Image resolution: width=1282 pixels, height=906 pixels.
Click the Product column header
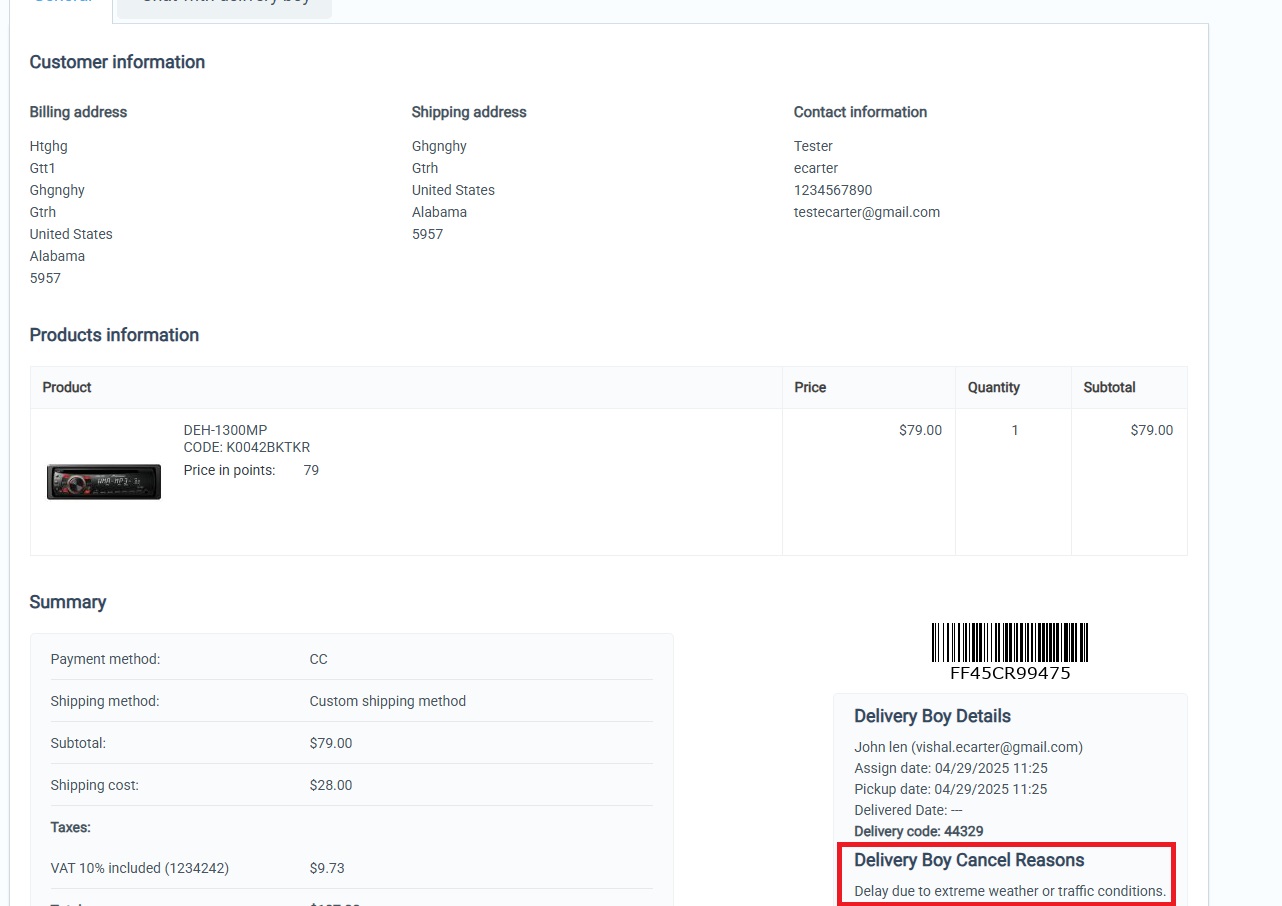point(67,387)
